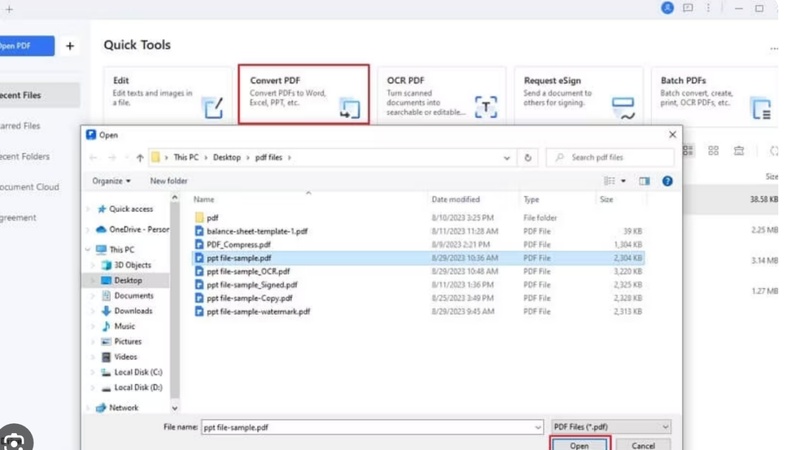Open the PDF Files (*.pdf) type dropdown

click(x=611, y=427)
